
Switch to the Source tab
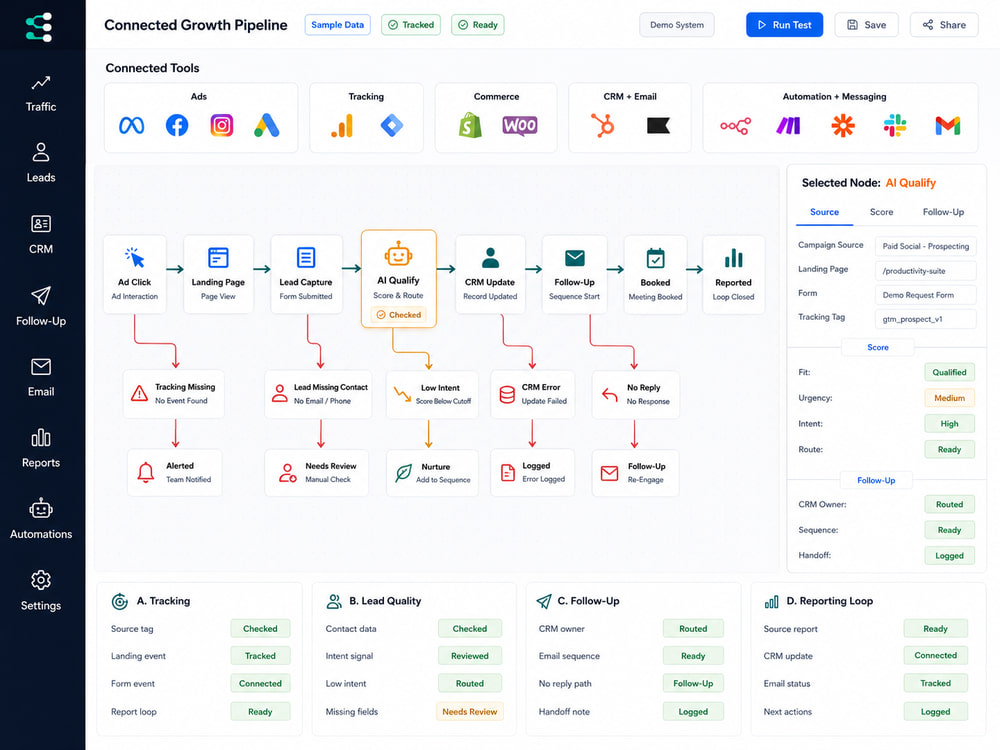pos(824,212)
